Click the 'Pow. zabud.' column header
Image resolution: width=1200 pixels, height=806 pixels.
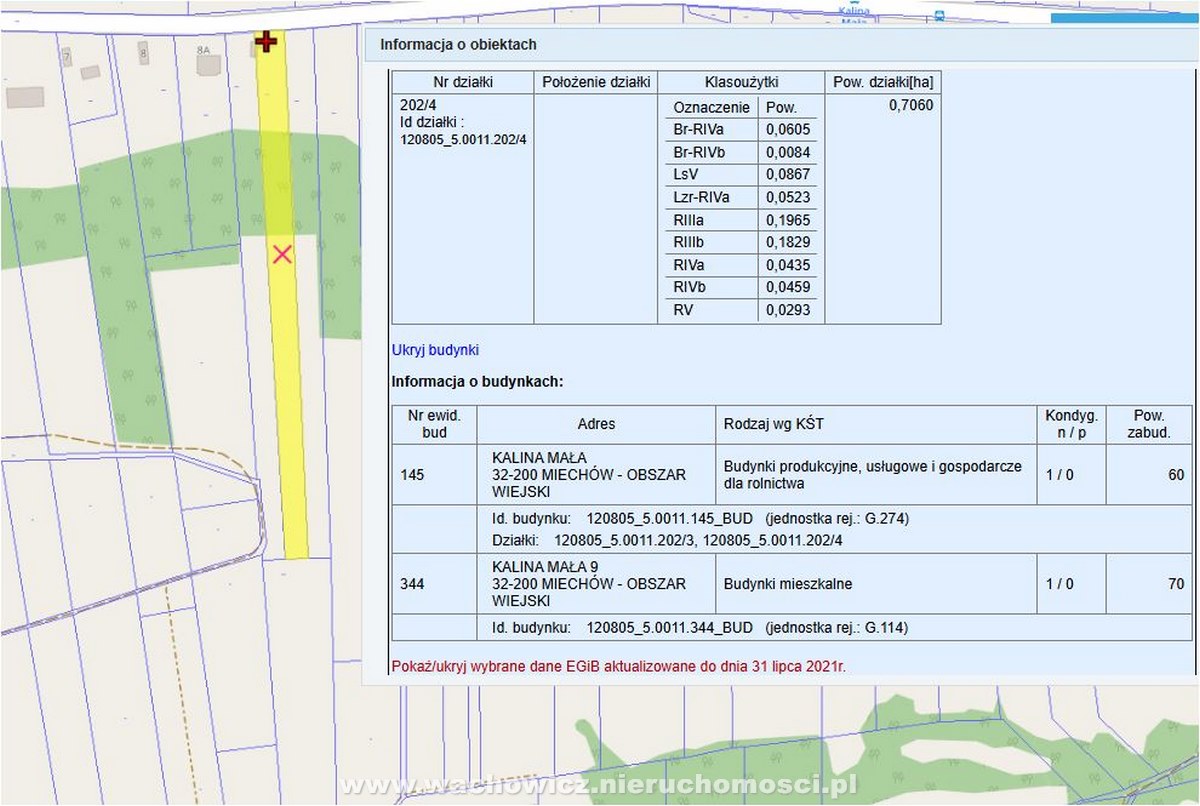pos(1148,424)
